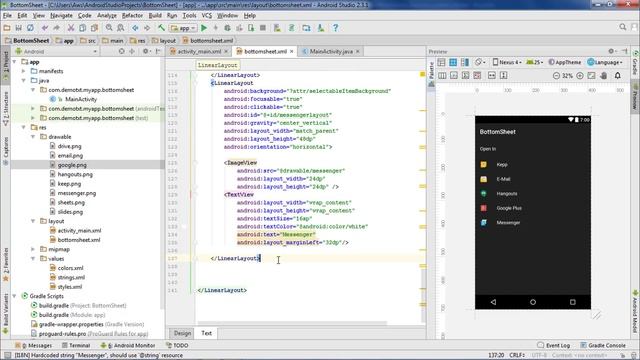
Task: Select messenger.png in the project tree
Action: coord(77,193)
